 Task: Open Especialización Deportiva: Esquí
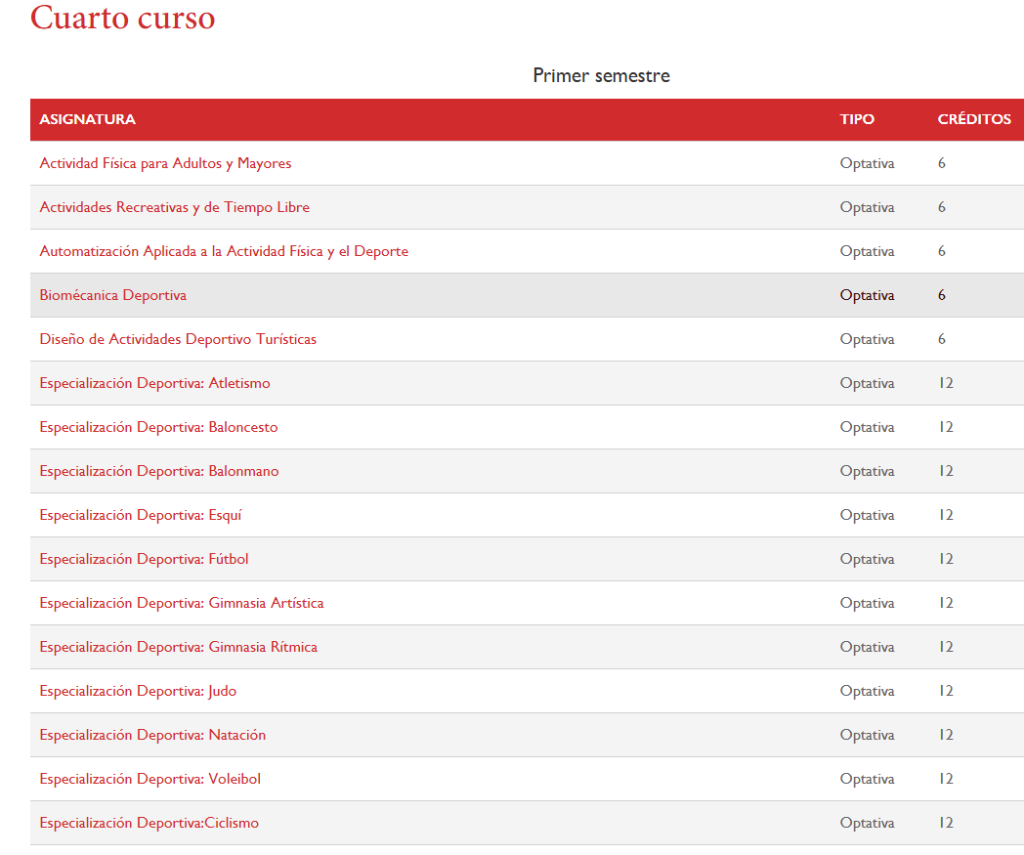click(140, 515)
